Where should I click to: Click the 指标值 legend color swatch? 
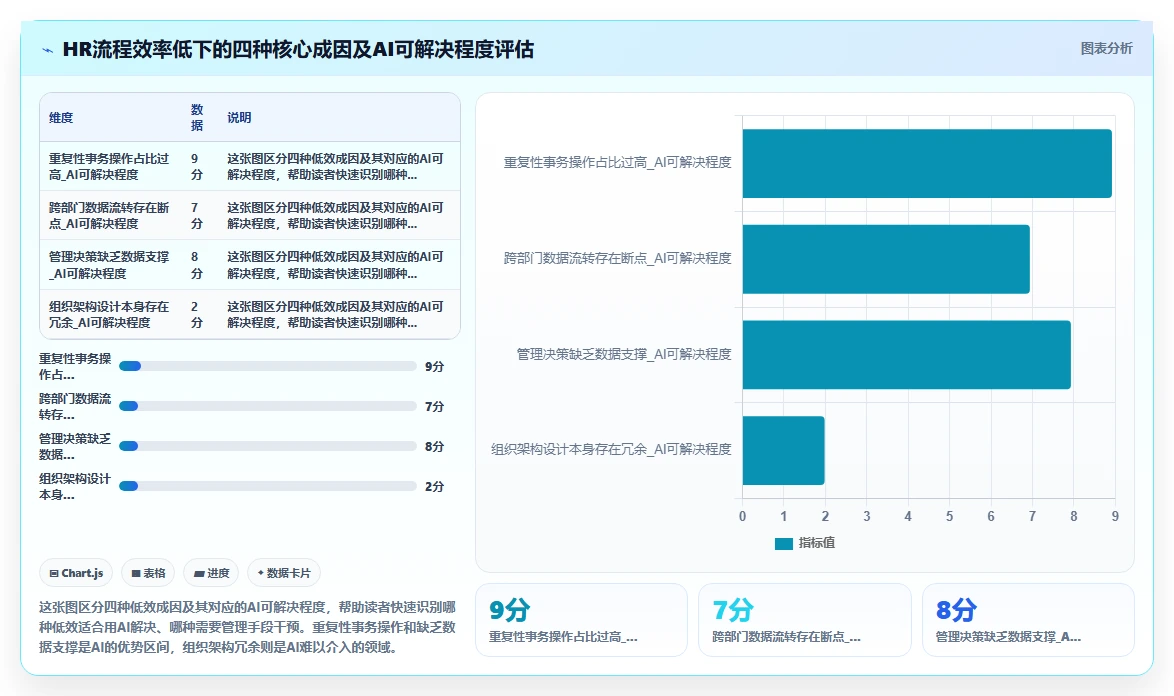[x=783, y=543]
